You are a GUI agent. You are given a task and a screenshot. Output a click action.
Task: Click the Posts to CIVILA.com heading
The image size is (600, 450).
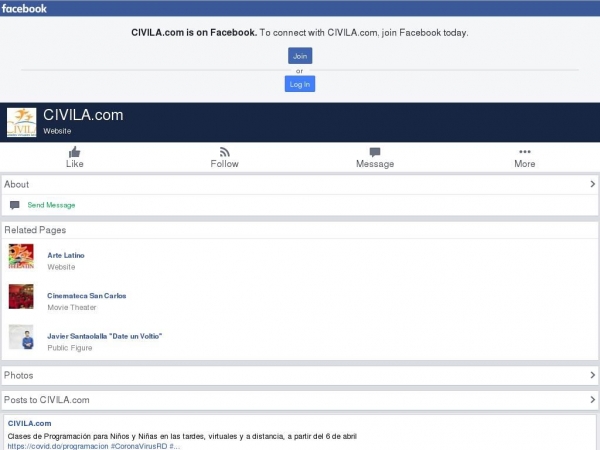(x=47, y=400)
